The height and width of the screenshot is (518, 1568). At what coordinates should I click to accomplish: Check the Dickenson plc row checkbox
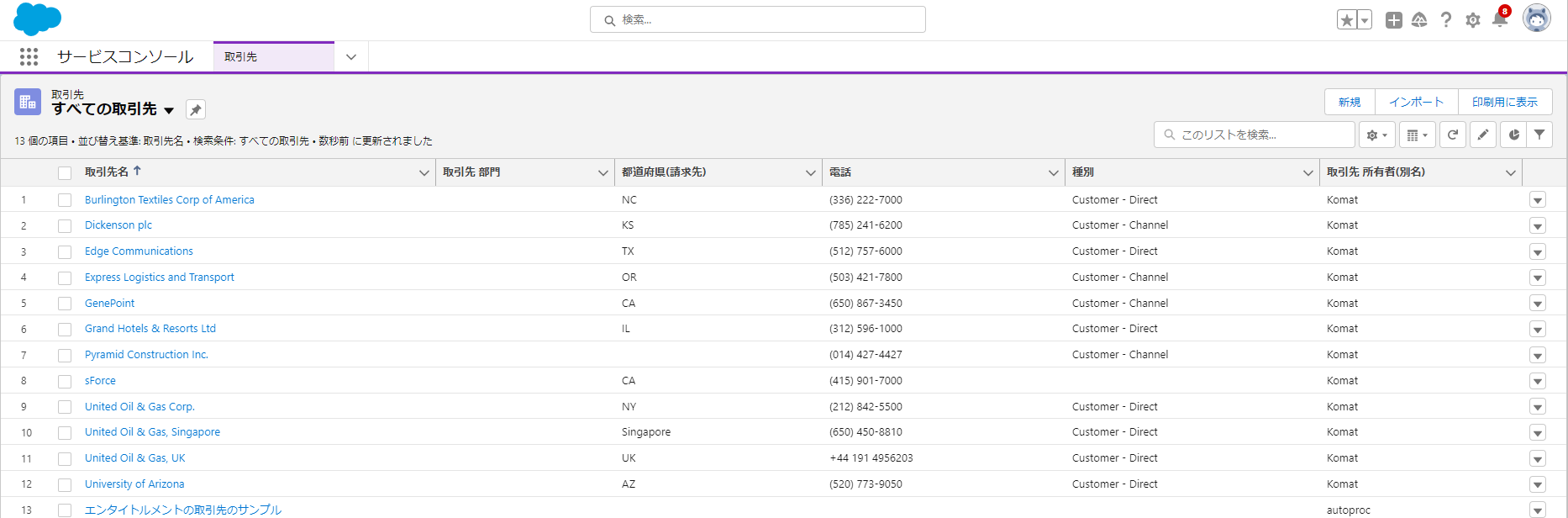coord(65,226)
